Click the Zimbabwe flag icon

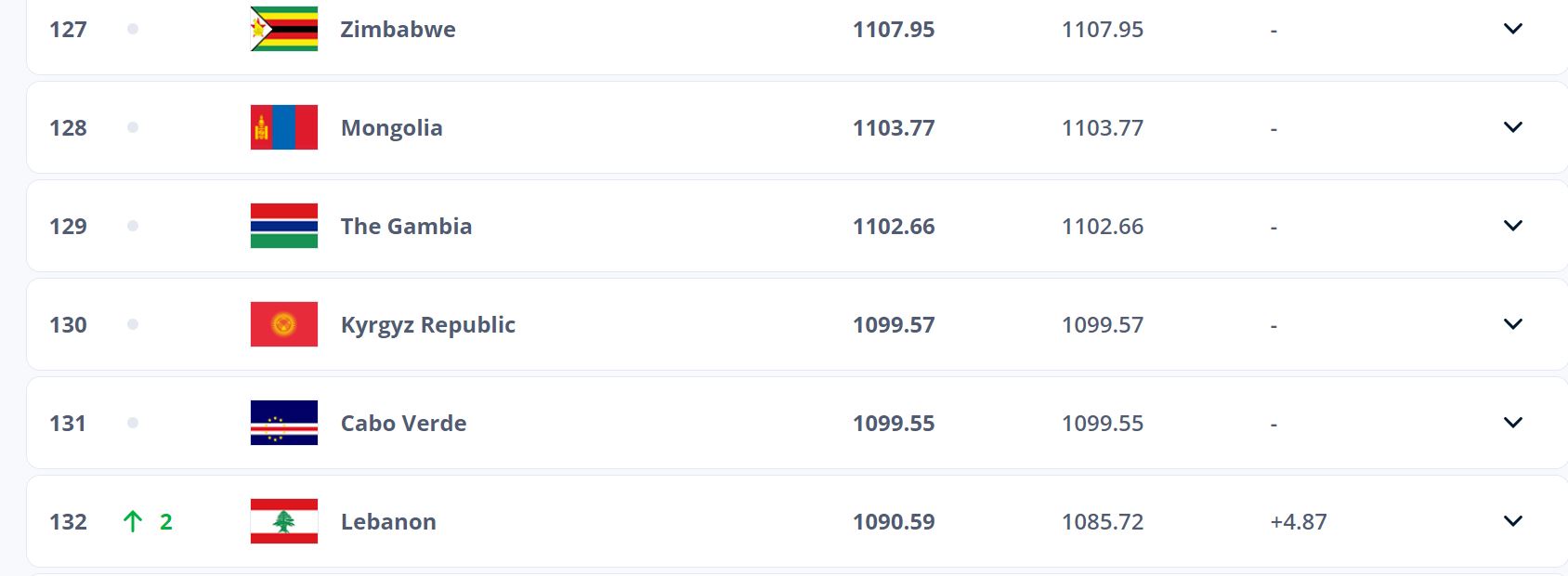click(283, 29)
